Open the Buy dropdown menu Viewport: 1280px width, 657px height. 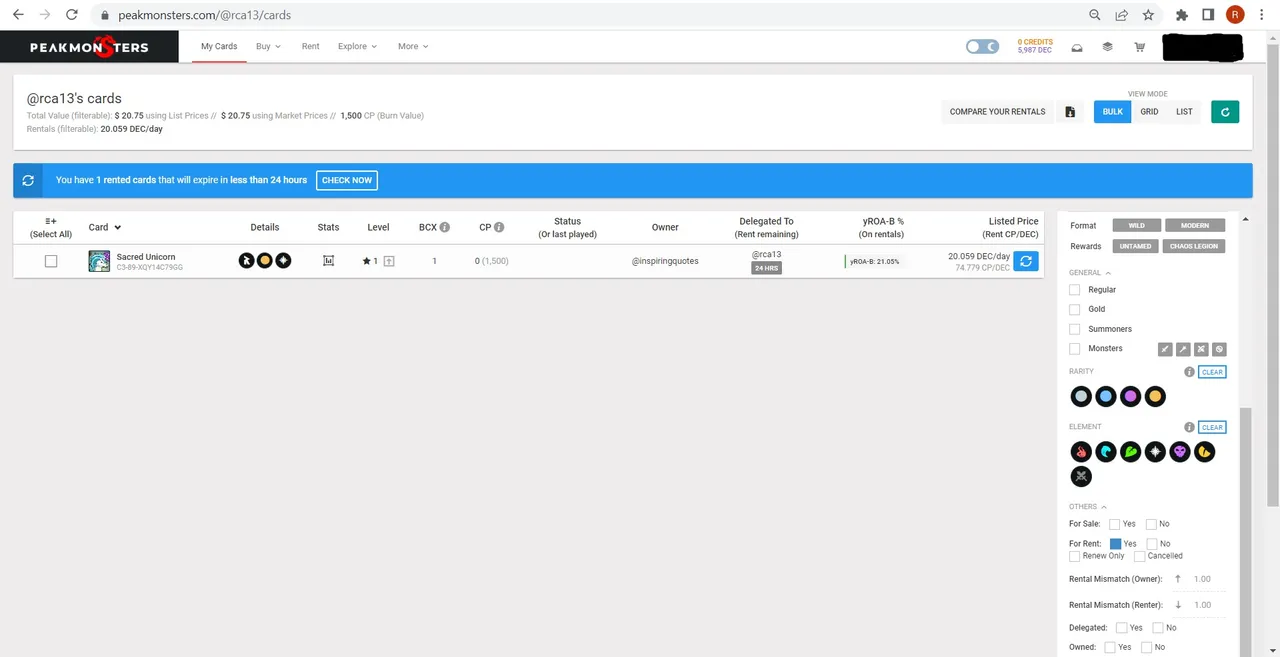[x=268, y=46]
